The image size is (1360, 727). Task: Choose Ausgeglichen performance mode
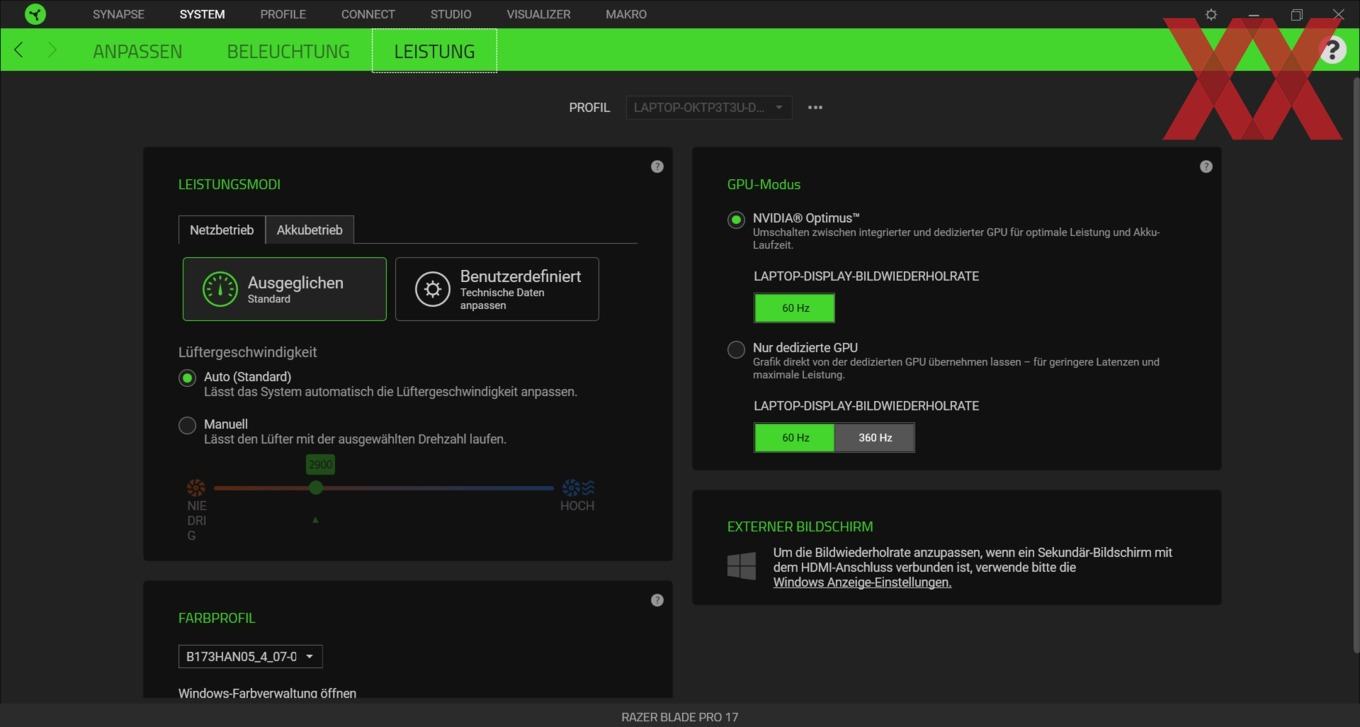pyautogui.click(x=284, y=289)
